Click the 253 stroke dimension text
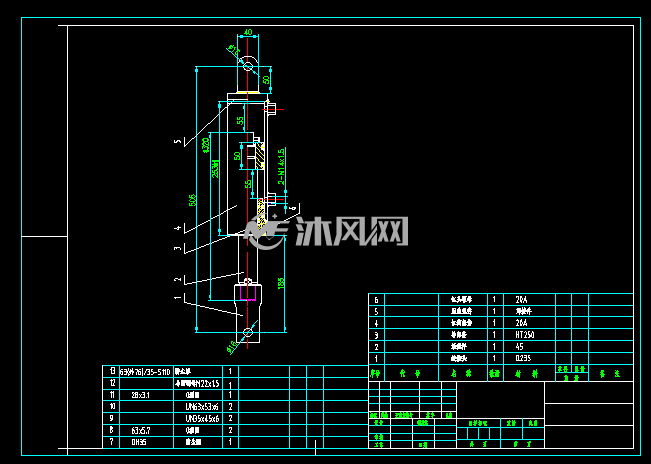 pyautogui.click(x=215, y=169)
